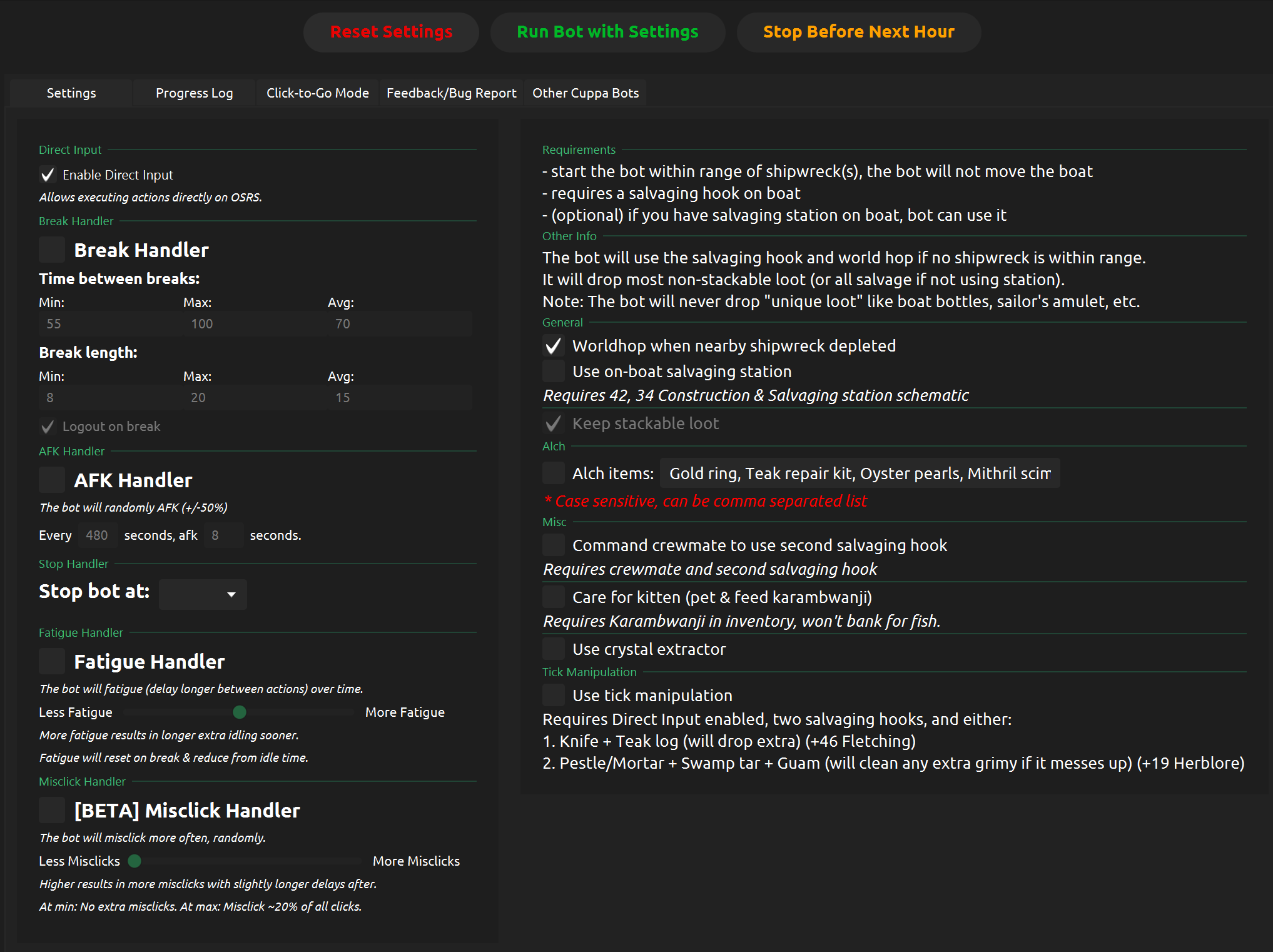Open Feedback/Bug Report tab
Screen dimensions: 1273x952
click(451, 93)
